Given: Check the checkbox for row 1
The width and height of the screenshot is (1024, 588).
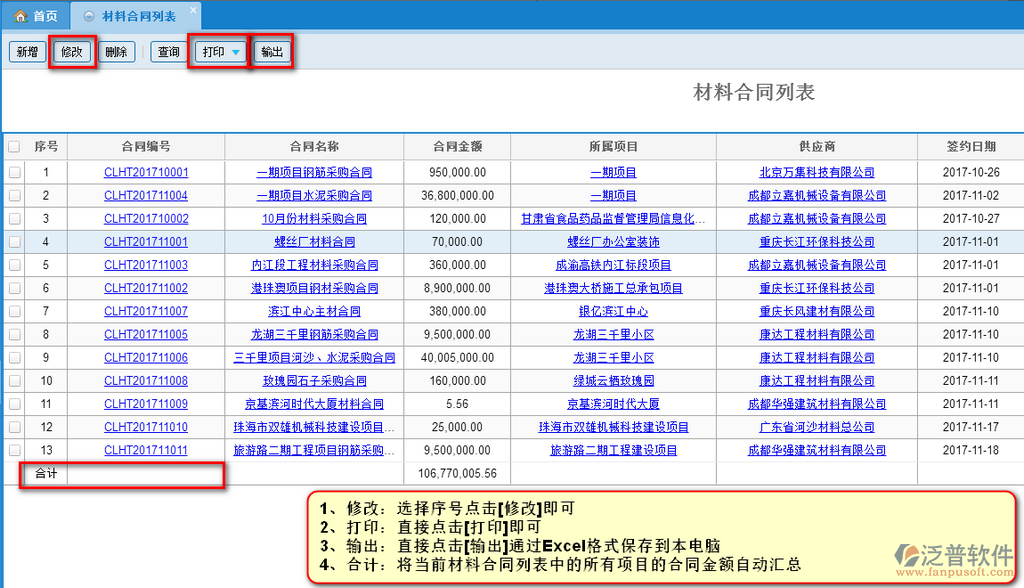Looking at the screenshot, I should coord(14,172).
